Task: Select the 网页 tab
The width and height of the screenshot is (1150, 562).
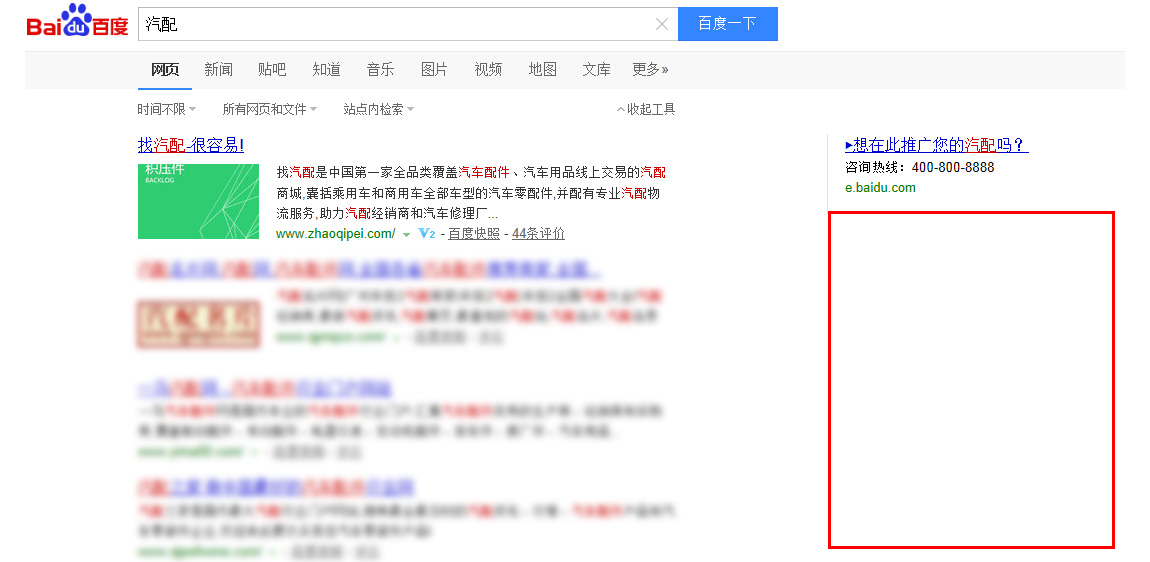Action: (x=165, y=70)
